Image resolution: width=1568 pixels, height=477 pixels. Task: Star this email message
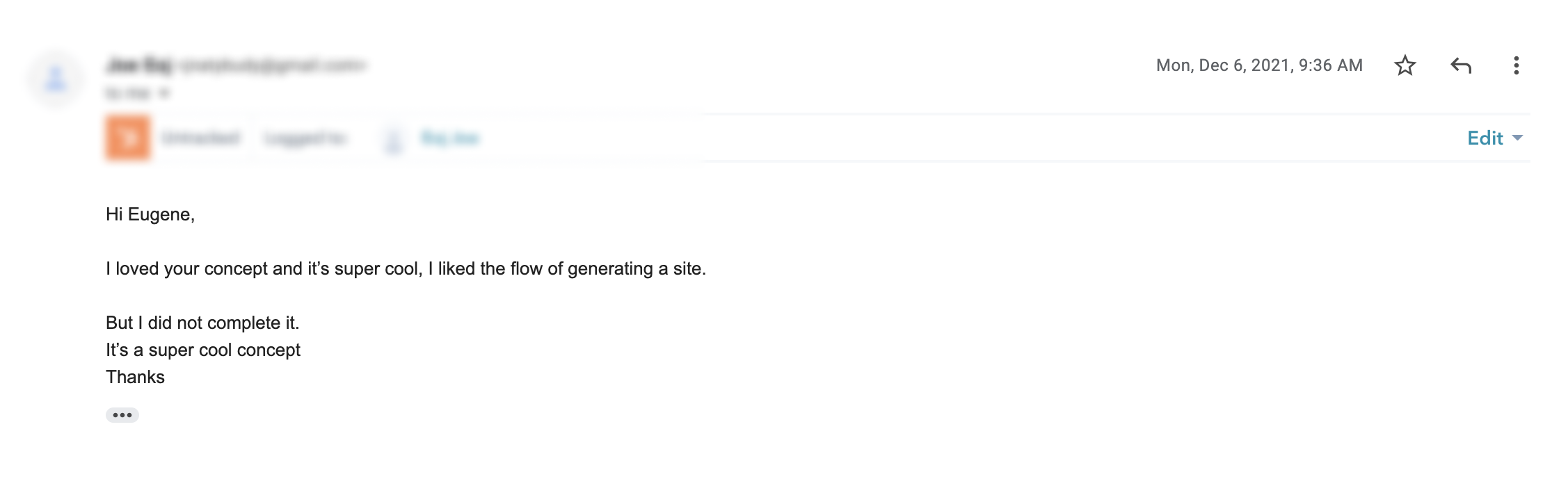[x=1405, y=65]
